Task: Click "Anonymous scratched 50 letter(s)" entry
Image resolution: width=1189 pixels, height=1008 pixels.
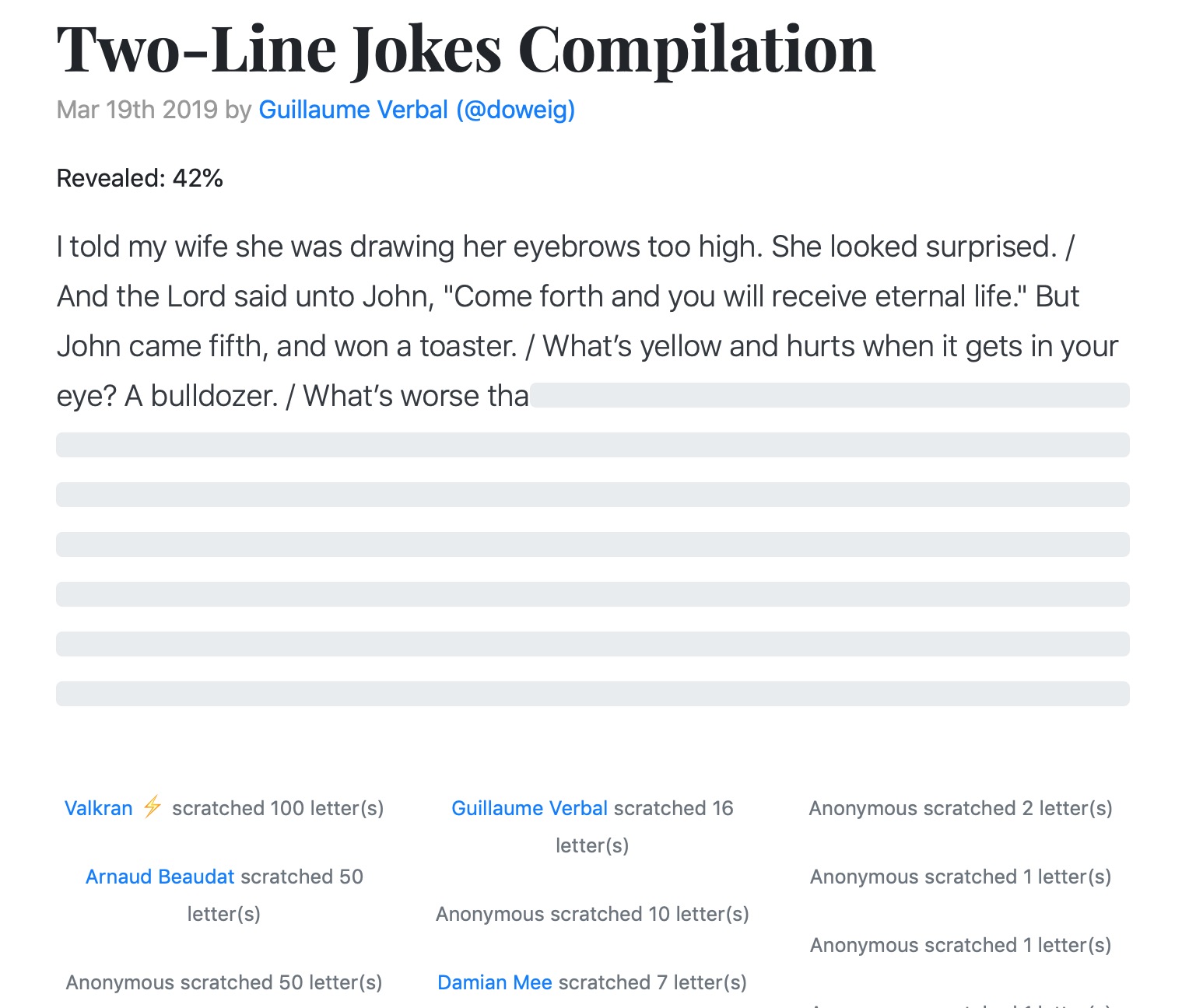Action: [x=224, y=982]
